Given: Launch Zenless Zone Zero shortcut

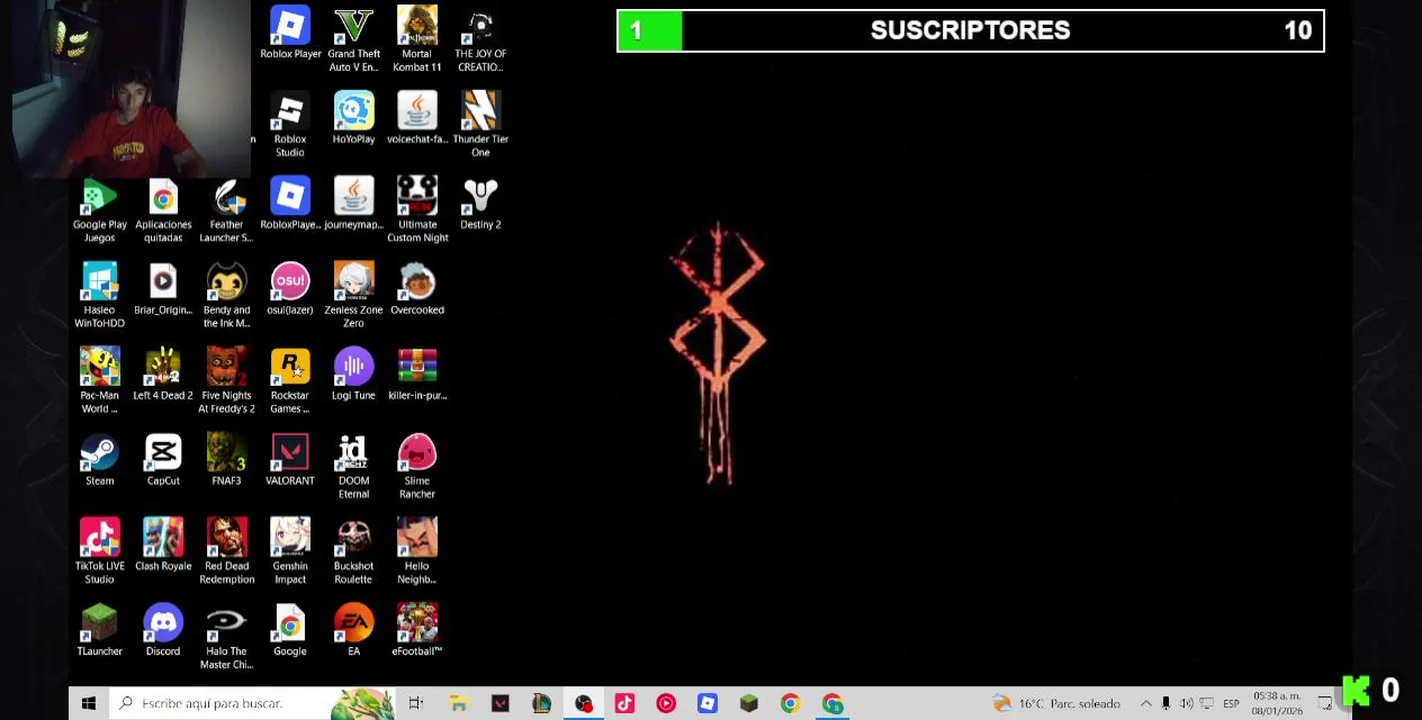Looking at the screenshot, I should [353, 296].
